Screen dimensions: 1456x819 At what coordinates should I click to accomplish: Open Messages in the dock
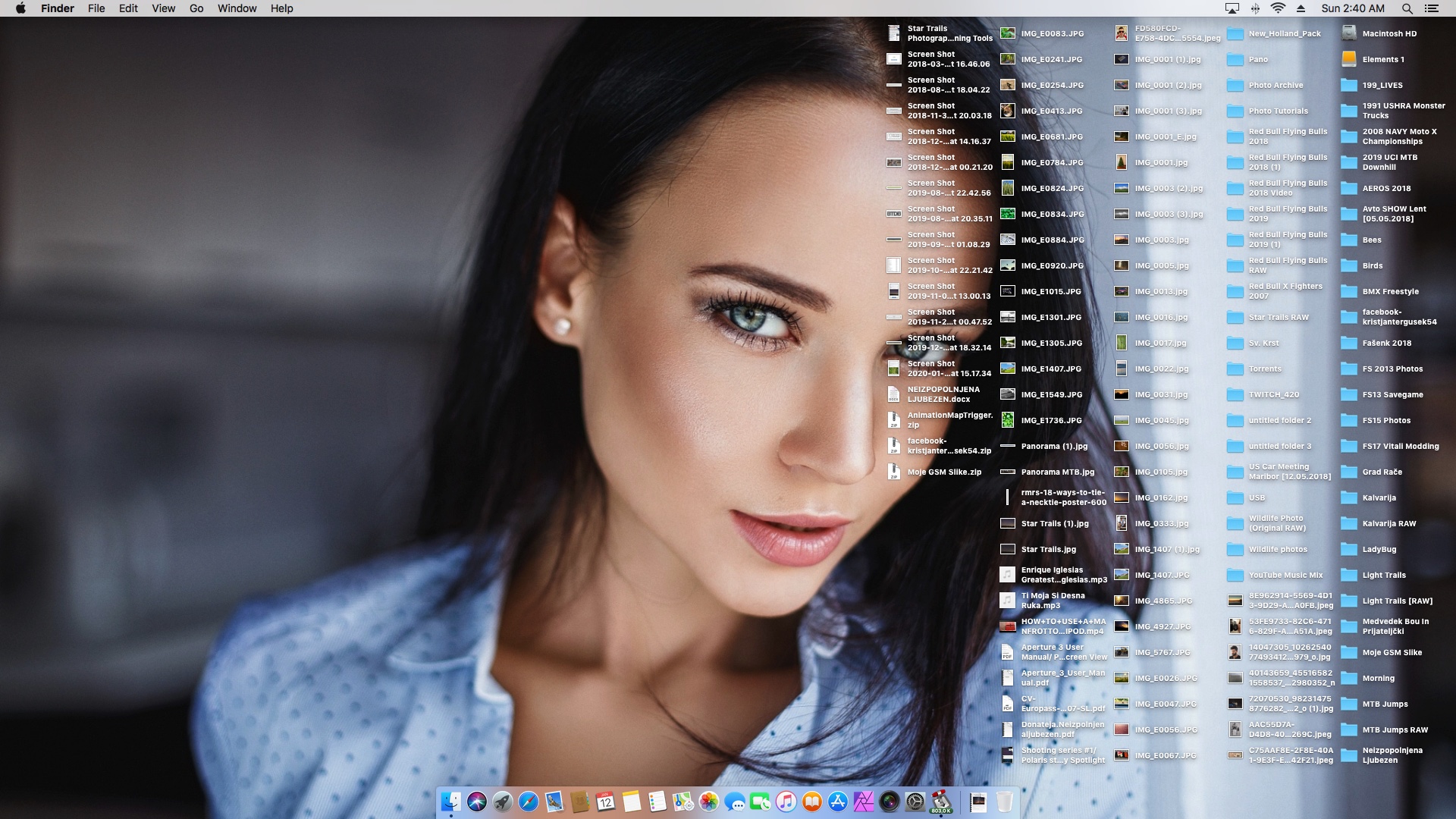pyautogui.click(x=735, y=802)
